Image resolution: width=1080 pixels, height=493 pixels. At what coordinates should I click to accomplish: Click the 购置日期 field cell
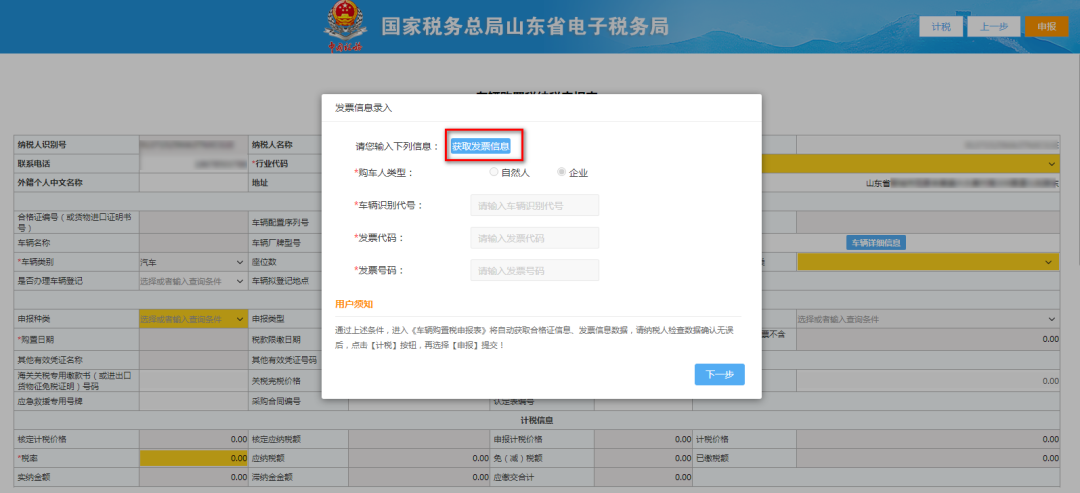point(194,339)
